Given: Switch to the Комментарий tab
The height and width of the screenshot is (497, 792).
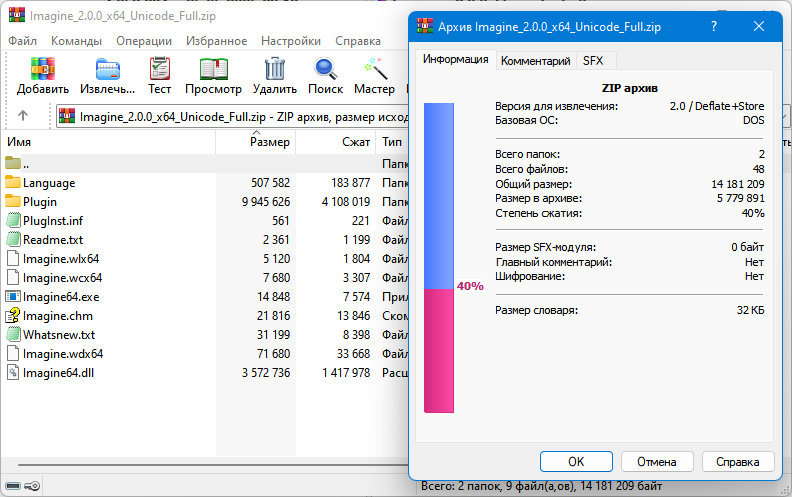Looking at the screenshot, I should pyautogui.click(x=535, y=61).
